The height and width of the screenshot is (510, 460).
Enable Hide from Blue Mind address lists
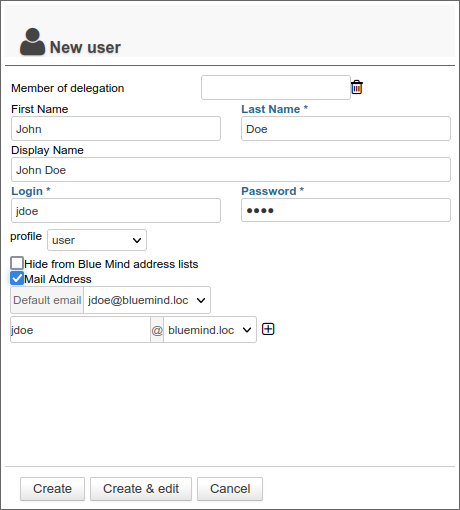[x=17, y=263]
